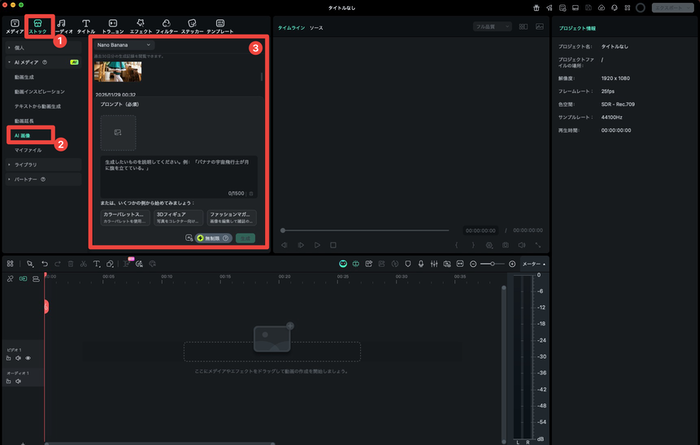Open the Effects (エフェクト) library icon
This screenshot has width=700, height=445.
pyautogui.click(x=140, y=25)
